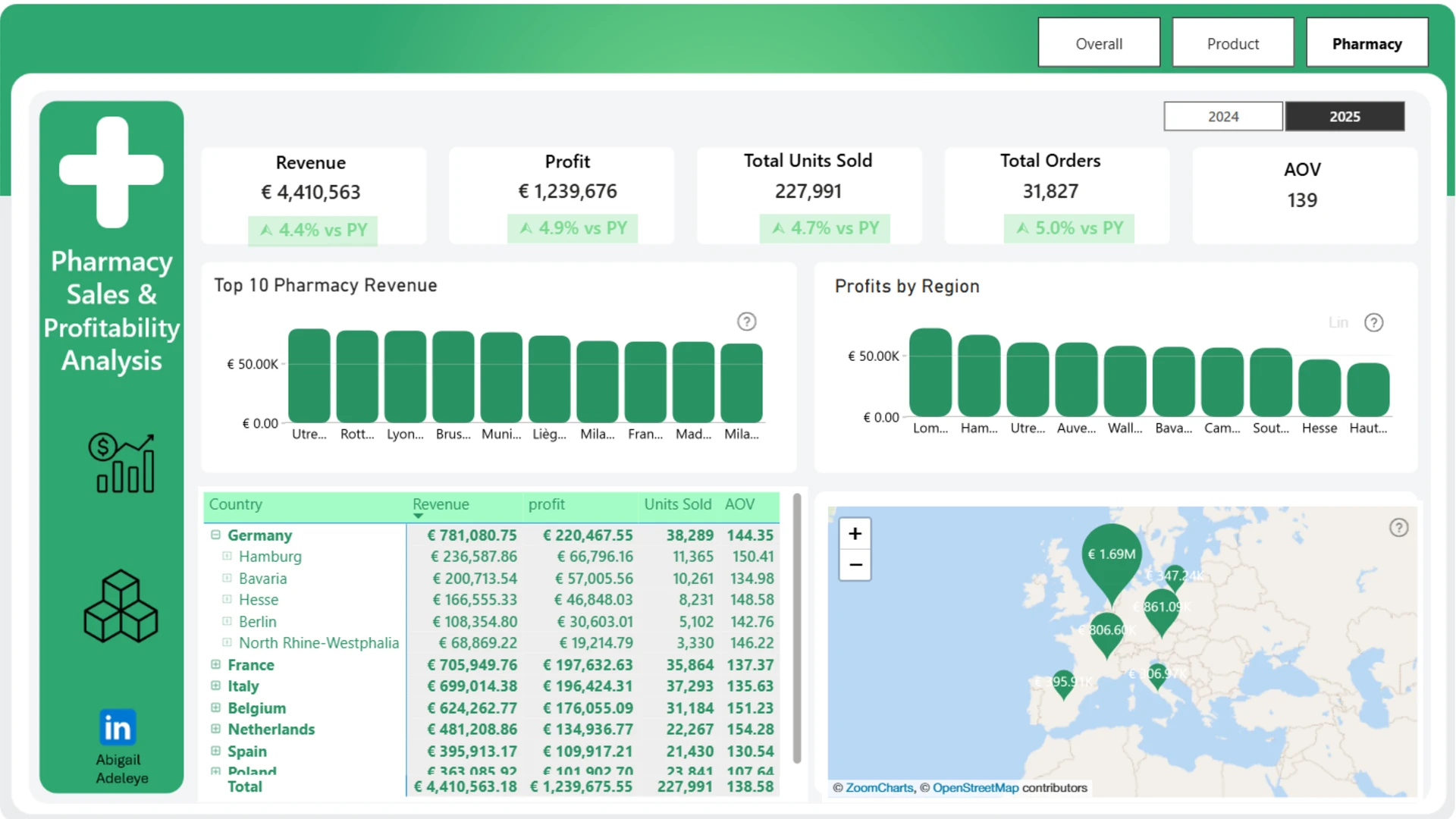Click the stacked product boxes icon

coord(121,607)
